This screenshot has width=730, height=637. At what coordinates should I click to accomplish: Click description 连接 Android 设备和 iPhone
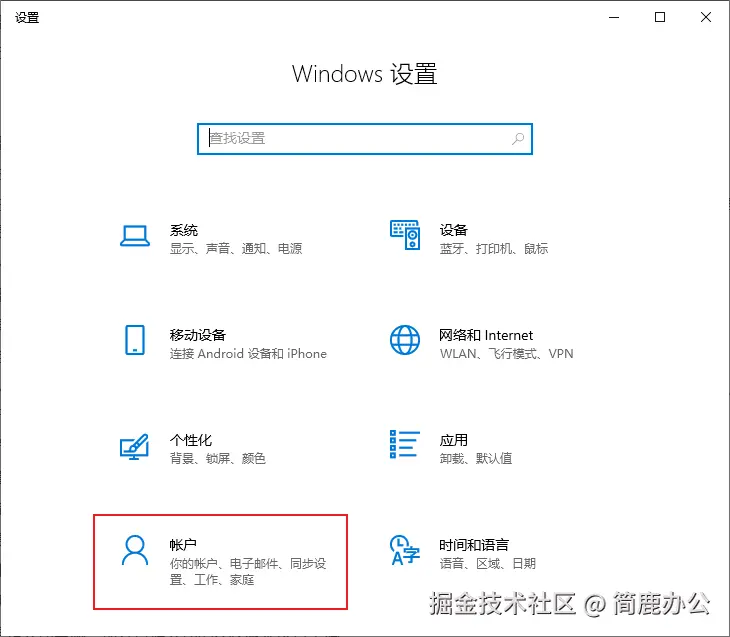(x=248, y=353)
